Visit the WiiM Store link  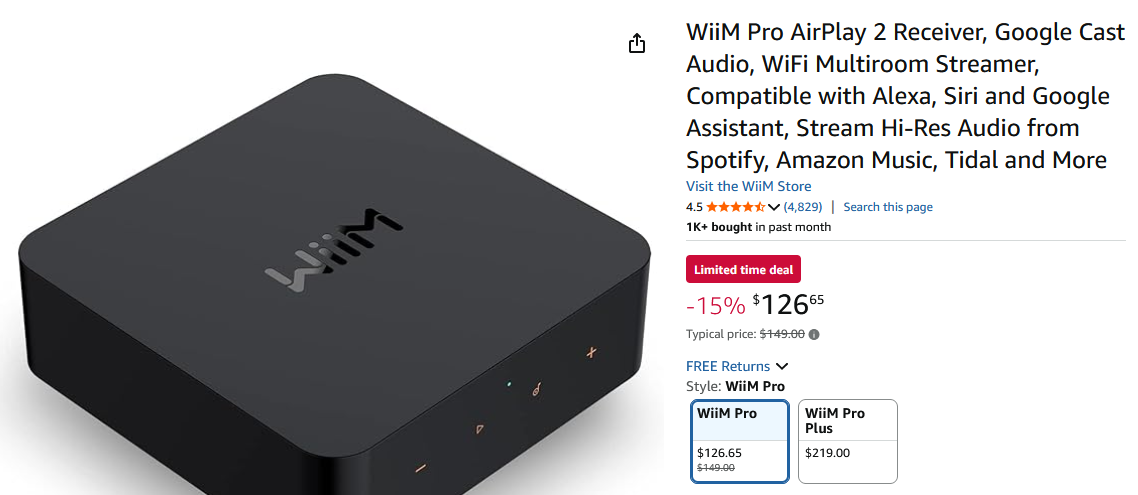[748, 186]
